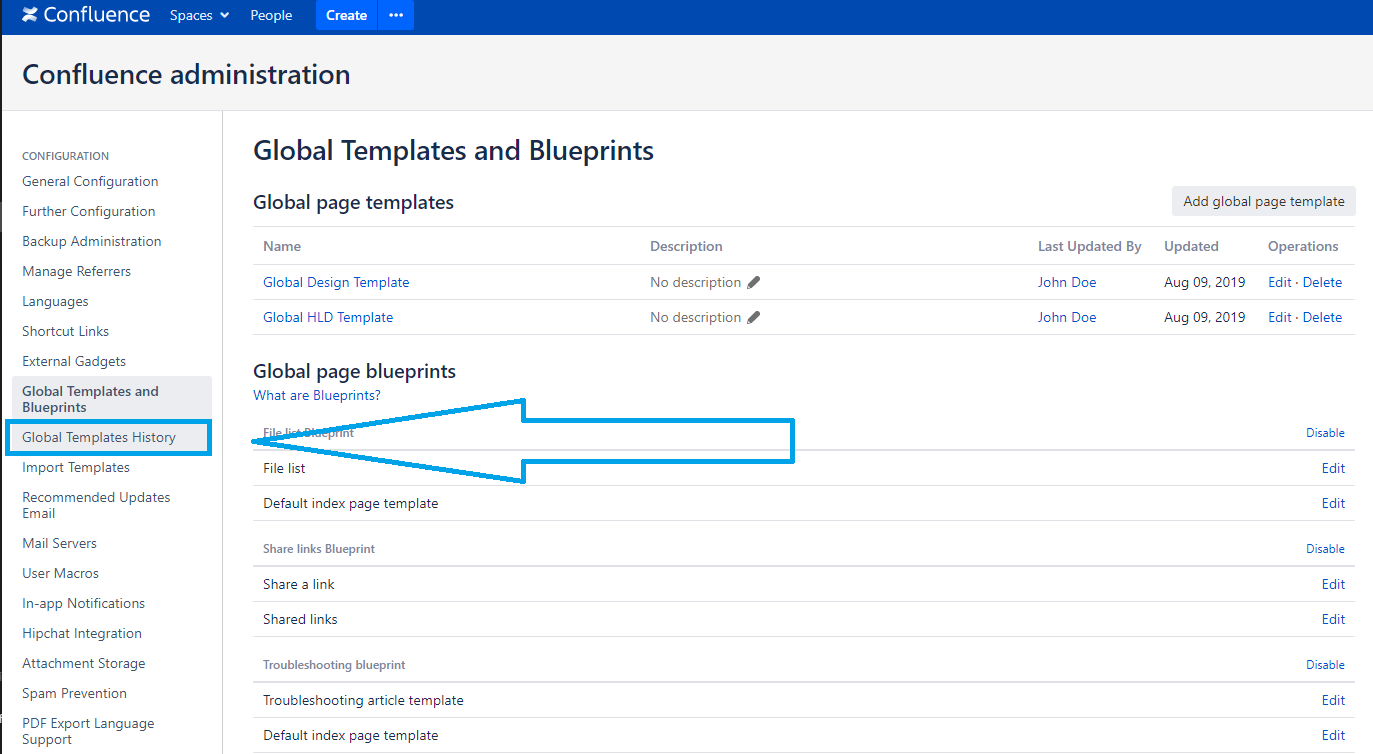Edit description of Global Design Template pencil
Viewport: 1373px width, 754px height.
754,282
